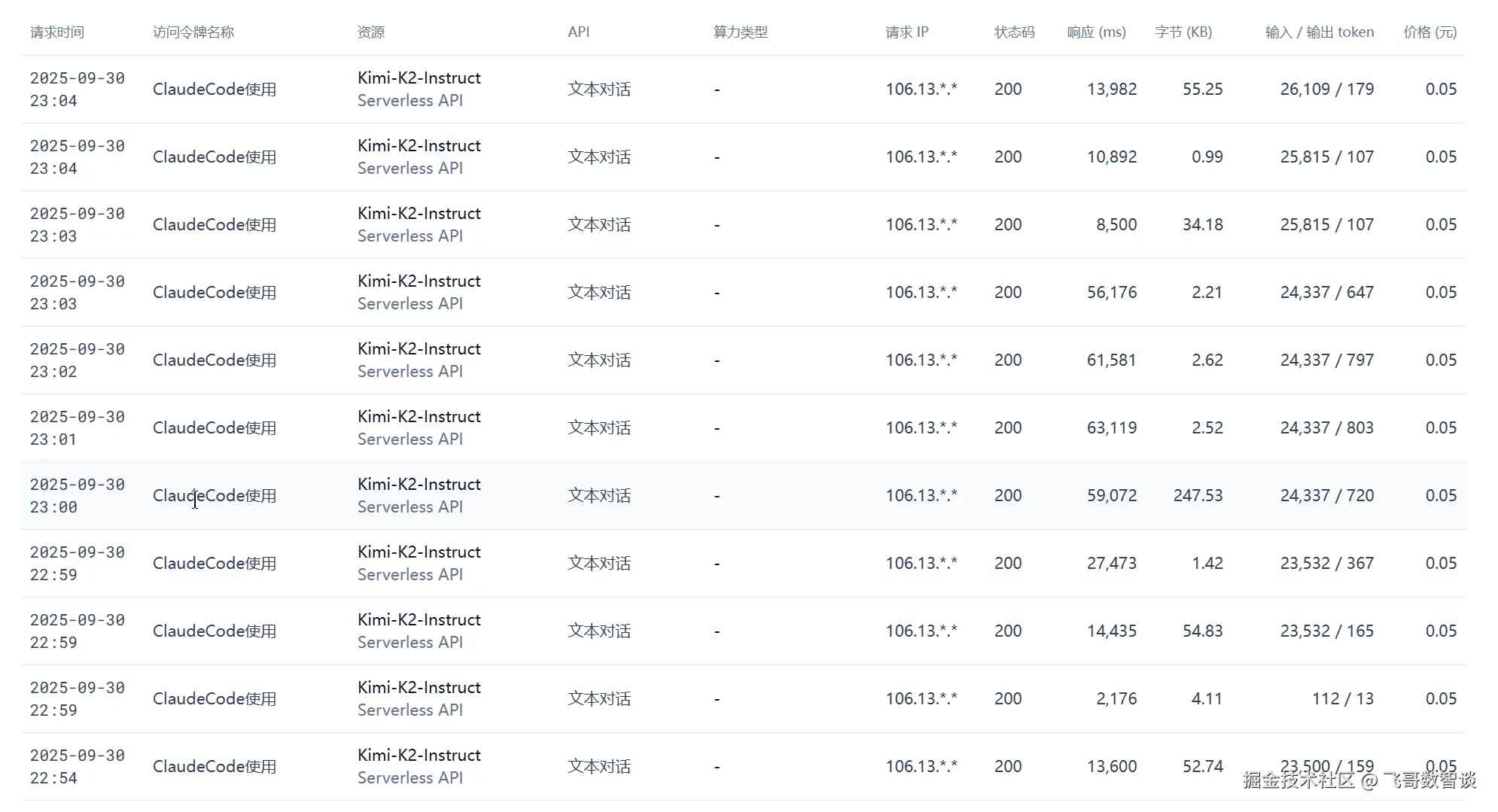Click Kimi-K2-Instruct in the 22:54 row
The image size is (1498, 812).
pyautogui.click(x=419, y=755)
